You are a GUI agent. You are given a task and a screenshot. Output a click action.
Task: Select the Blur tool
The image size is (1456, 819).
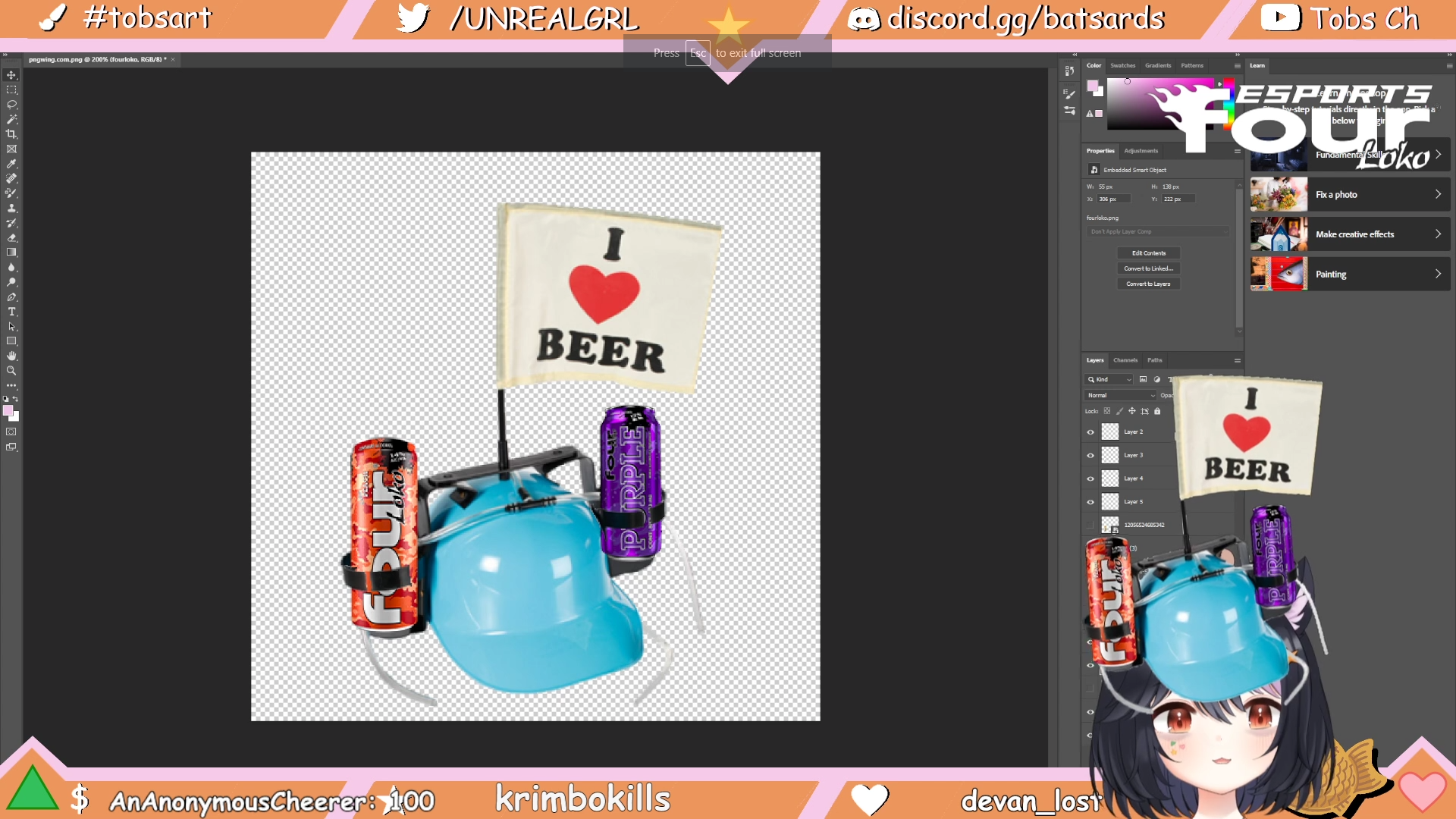coord(11,267)
